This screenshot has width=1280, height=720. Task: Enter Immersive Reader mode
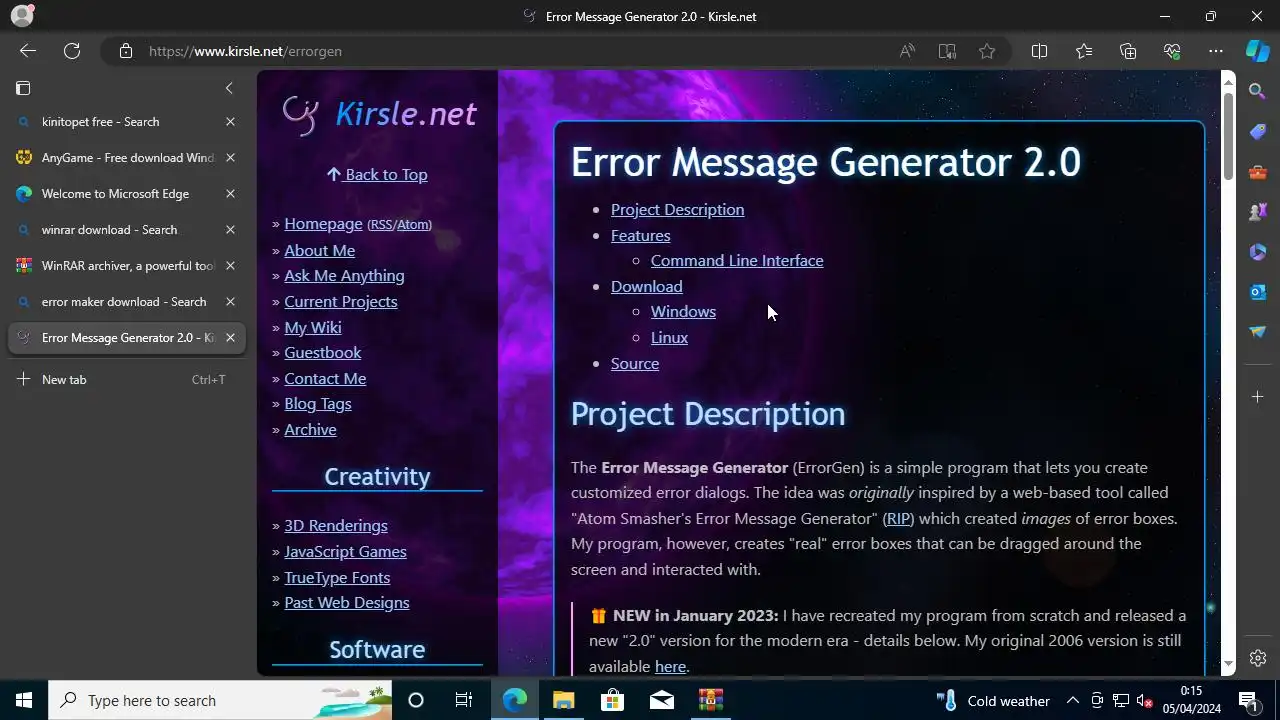947,51
